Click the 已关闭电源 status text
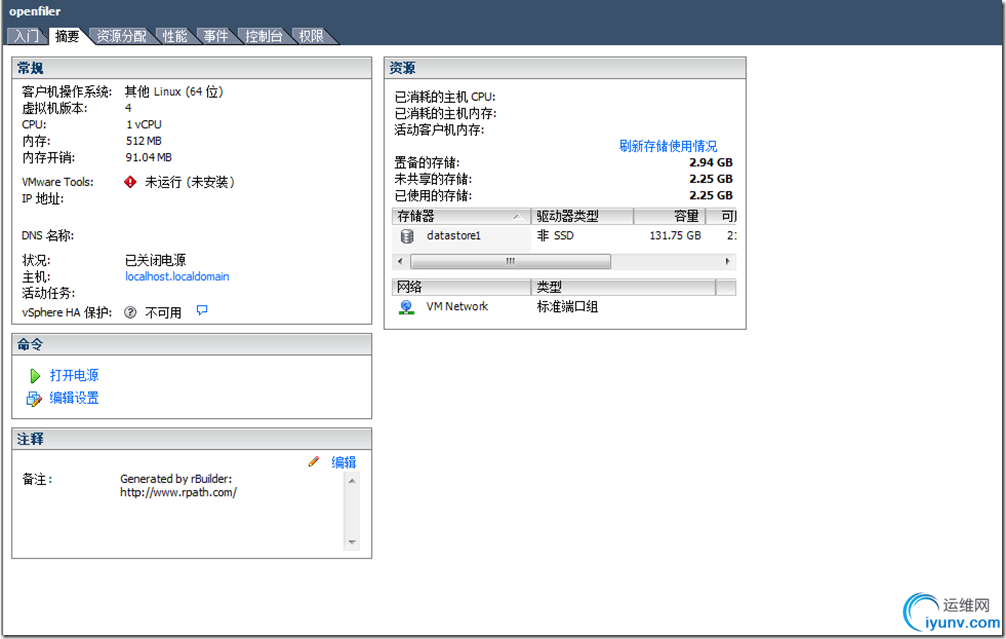This screenshot has width=1006, height=639. pos(155,260)
